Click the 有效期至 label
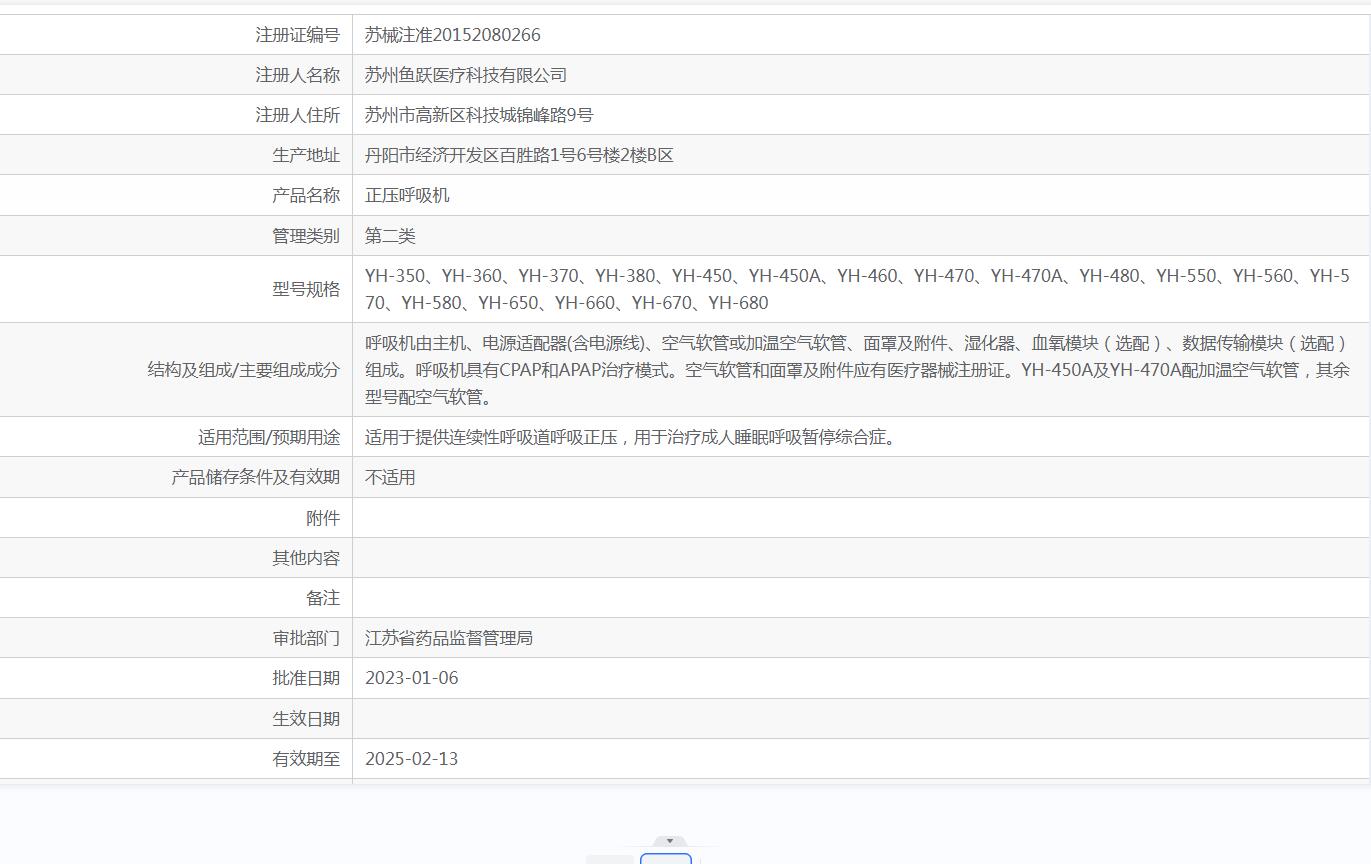The height and width of the screenshot is (864, 1371). 306,759
